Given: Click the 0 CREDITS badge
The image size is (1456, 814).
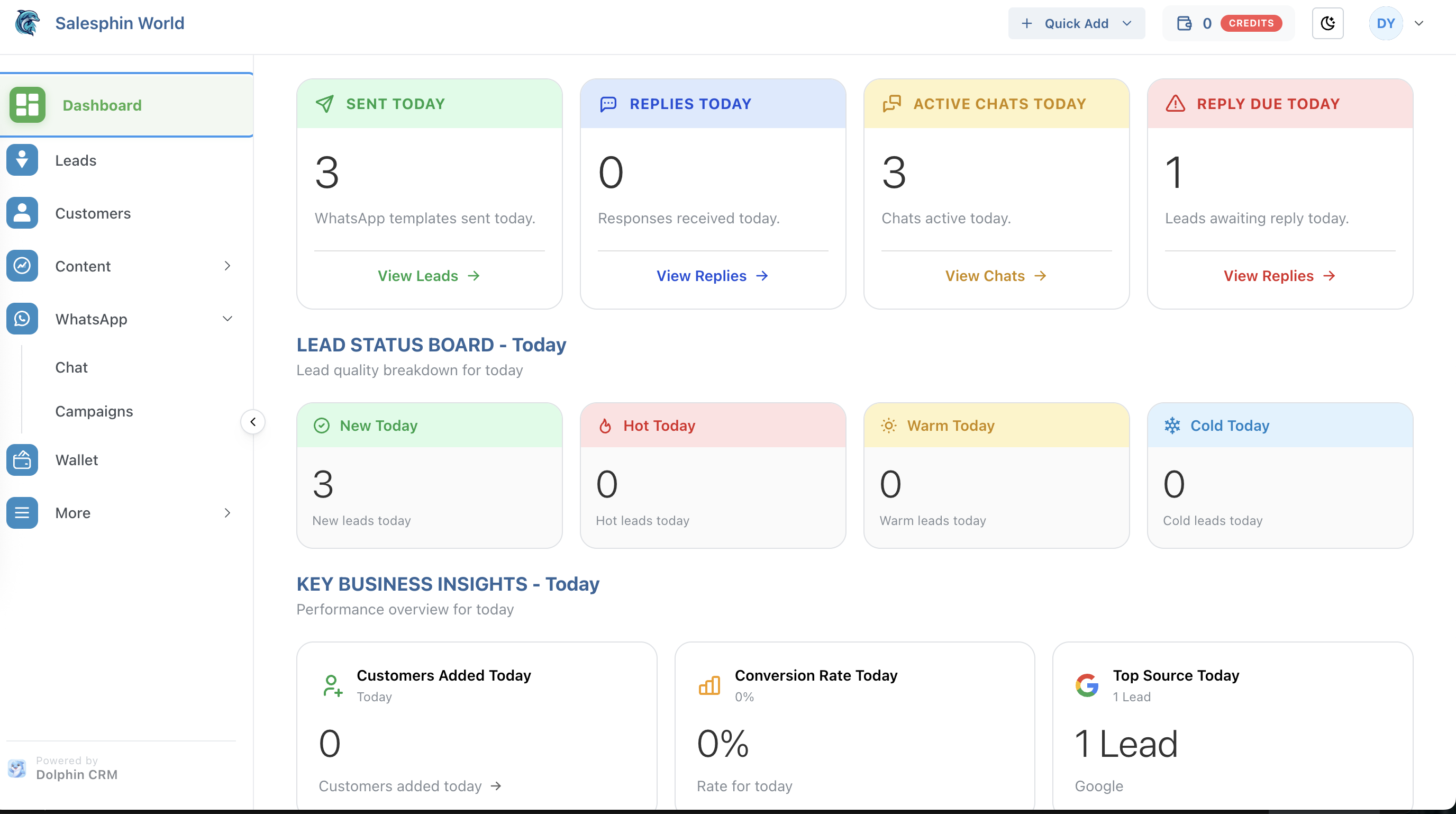Looking at the screenshot, I should pyautogui.click(x=1251, y=23).
